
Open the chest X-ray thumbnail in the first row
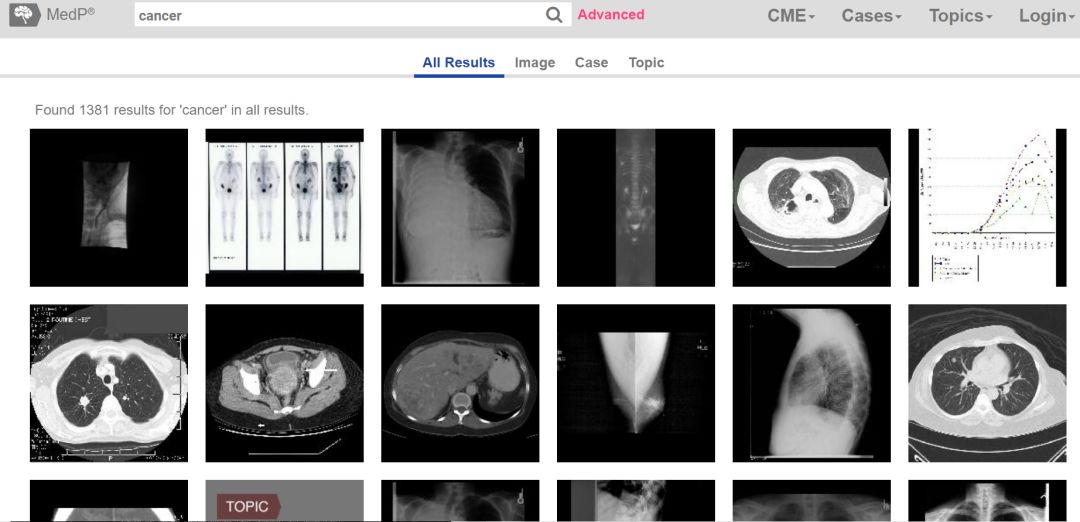(x=460, y=207)
